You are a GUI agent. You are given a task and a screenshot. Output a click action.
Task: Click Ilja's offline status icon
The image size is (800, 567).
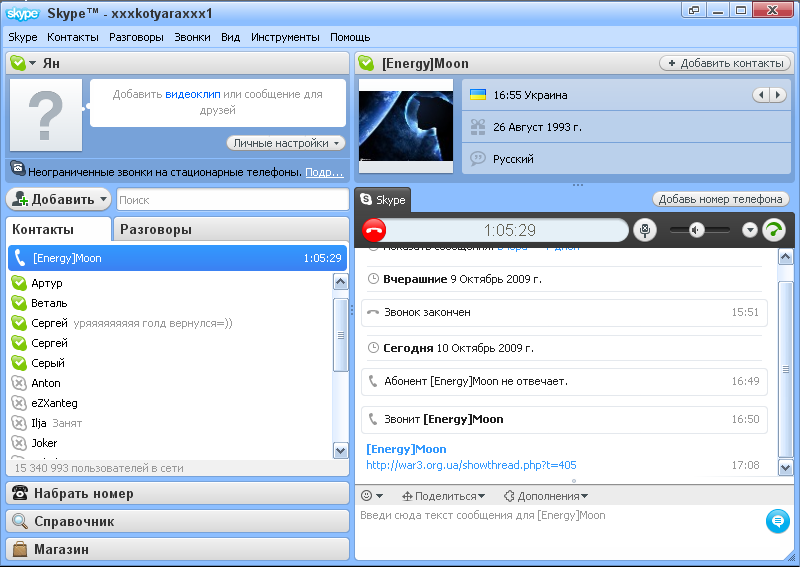[x=19, y=423]
